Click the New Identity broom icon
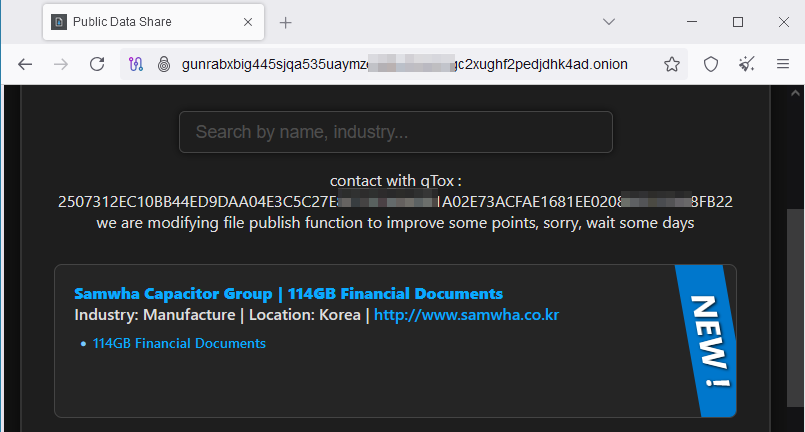Screen dimensions: 805x432 [746, 64]
